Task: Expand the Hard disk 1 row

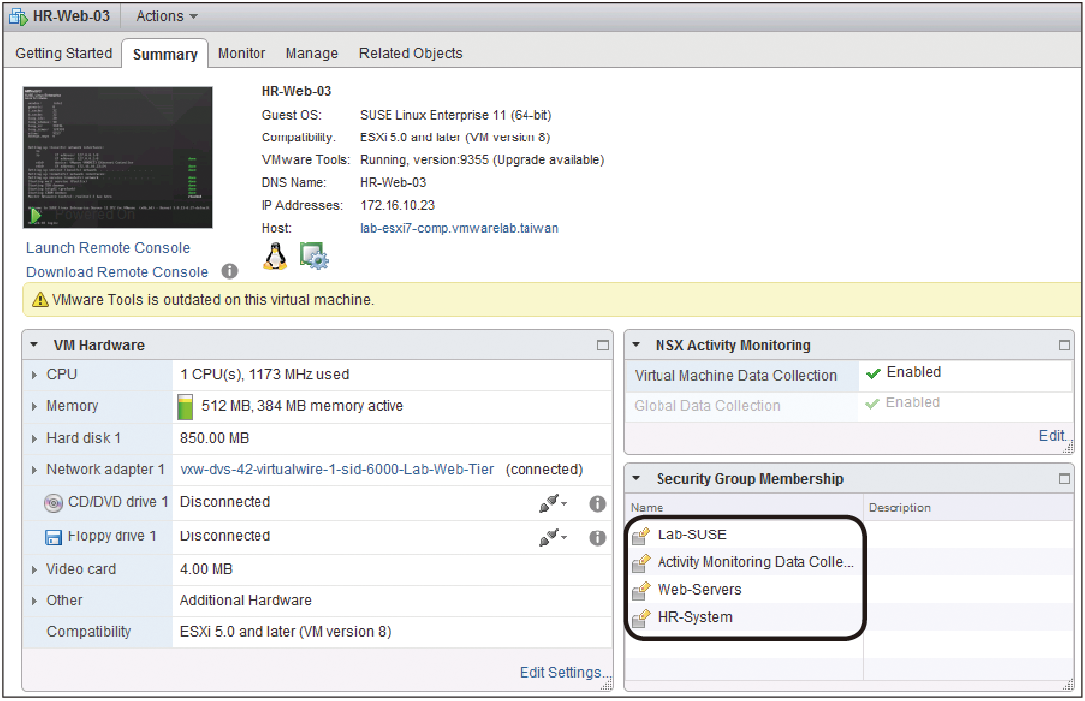Action: pyautogui.click(x=34, y=439)
